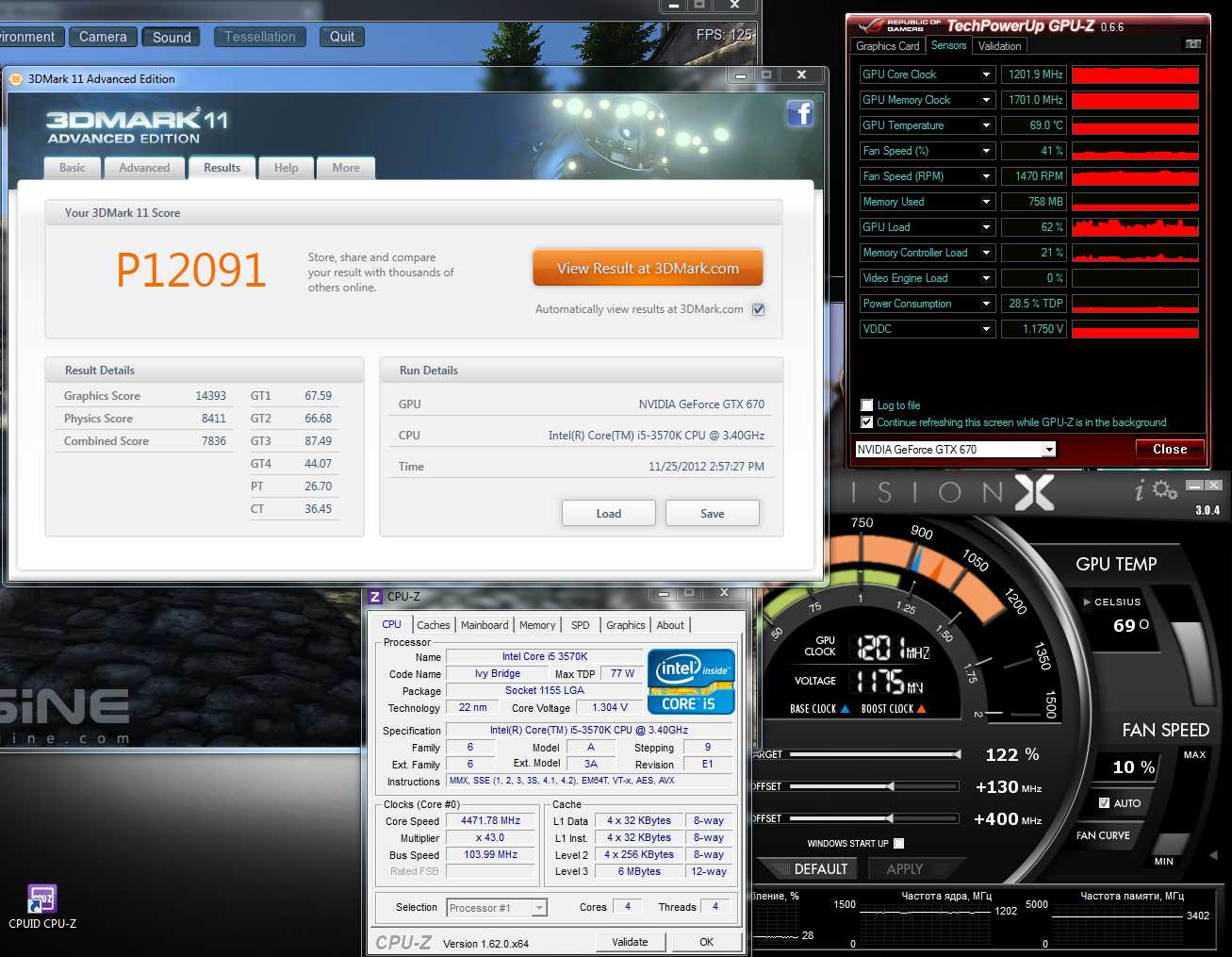1232x957 pixels.
Task: Click the Close button in GPU-Z
Action: pyautogui.click(x=1170, y=450)
